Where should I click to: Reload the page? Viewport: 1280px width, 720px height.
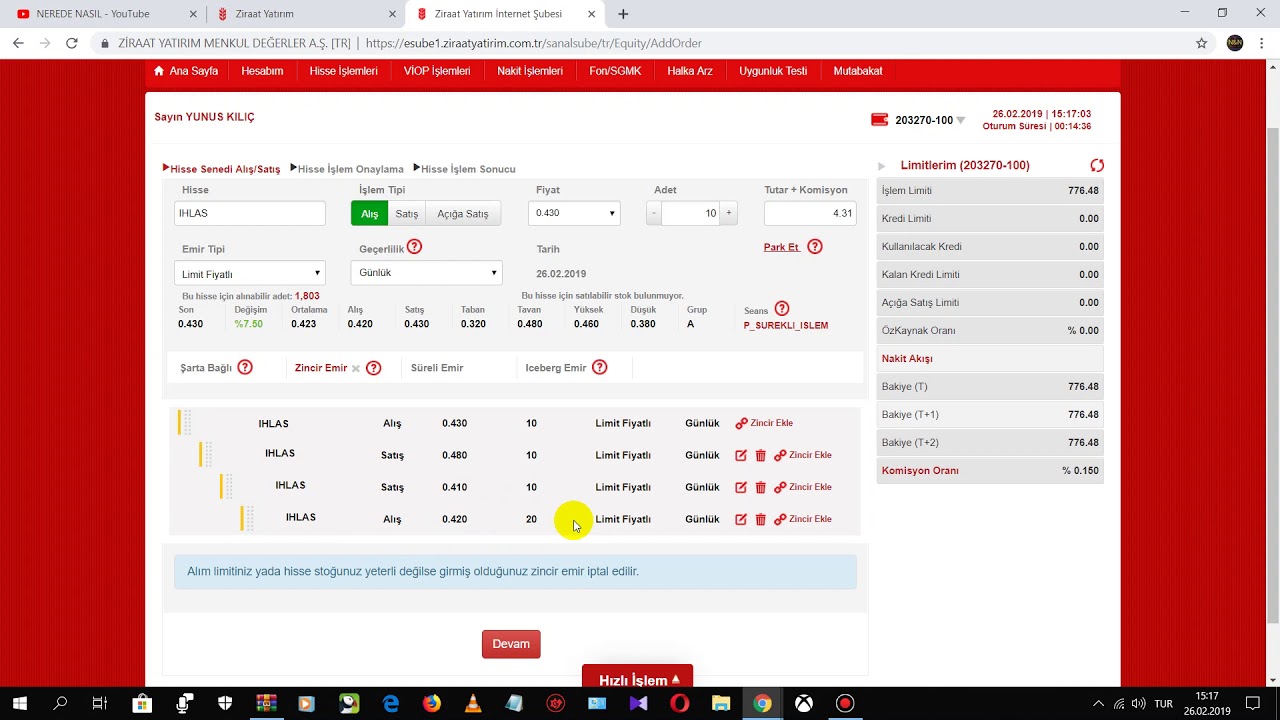click(71, 43)
